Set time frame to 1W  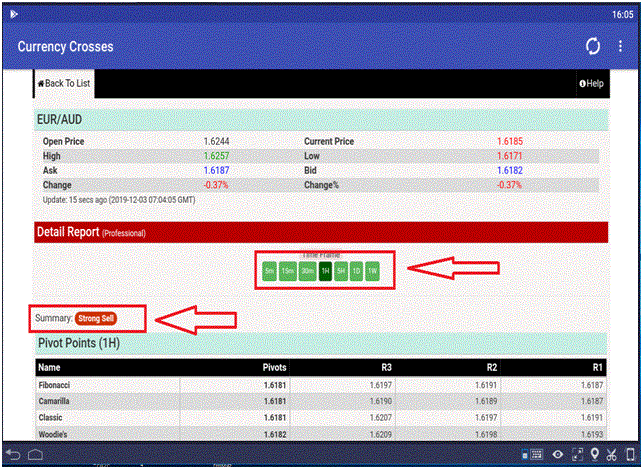click(x=372, y=271)
